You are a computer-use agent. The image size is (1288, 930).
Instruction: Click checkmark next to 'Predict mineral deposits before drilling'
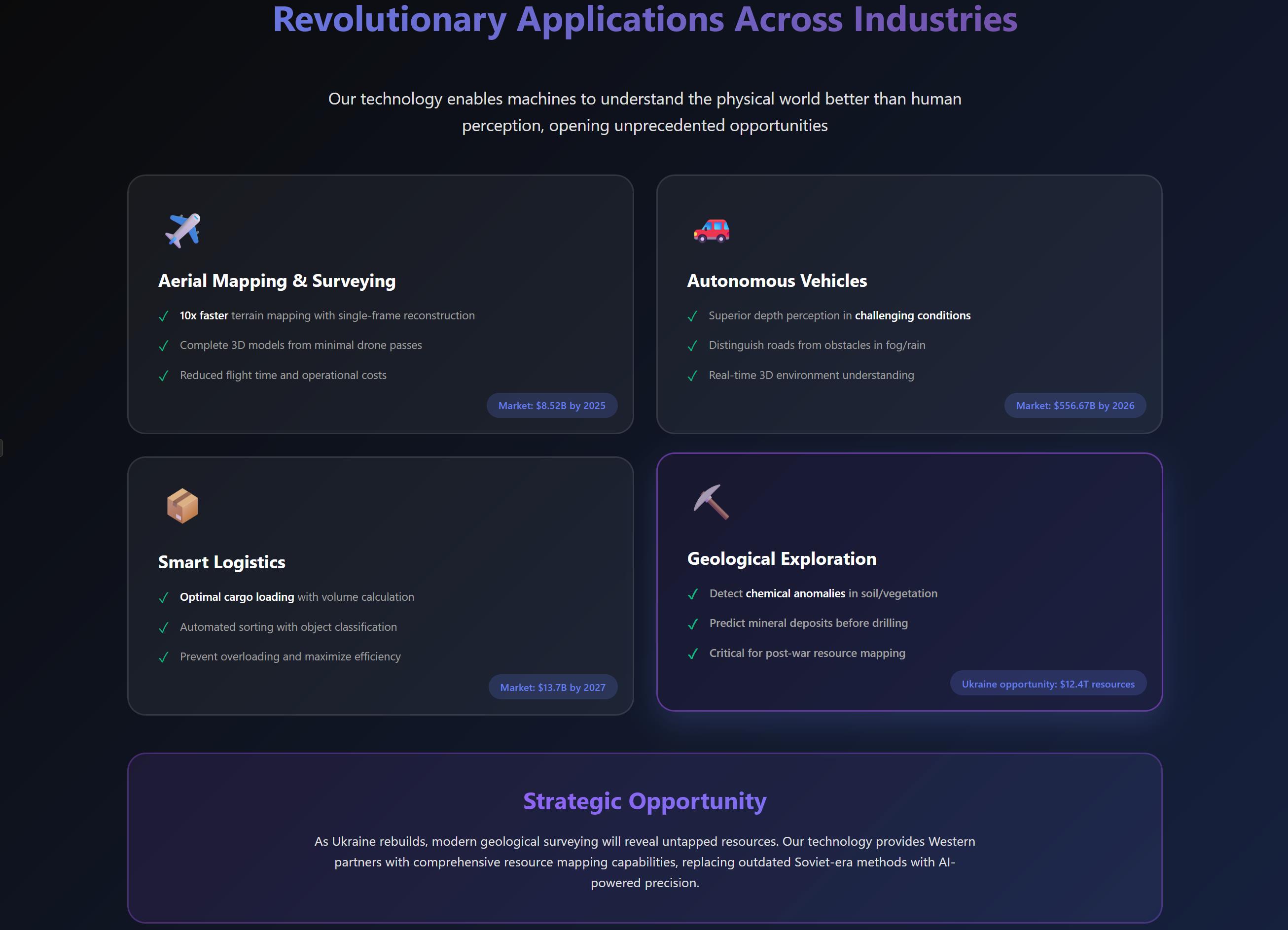692,624
